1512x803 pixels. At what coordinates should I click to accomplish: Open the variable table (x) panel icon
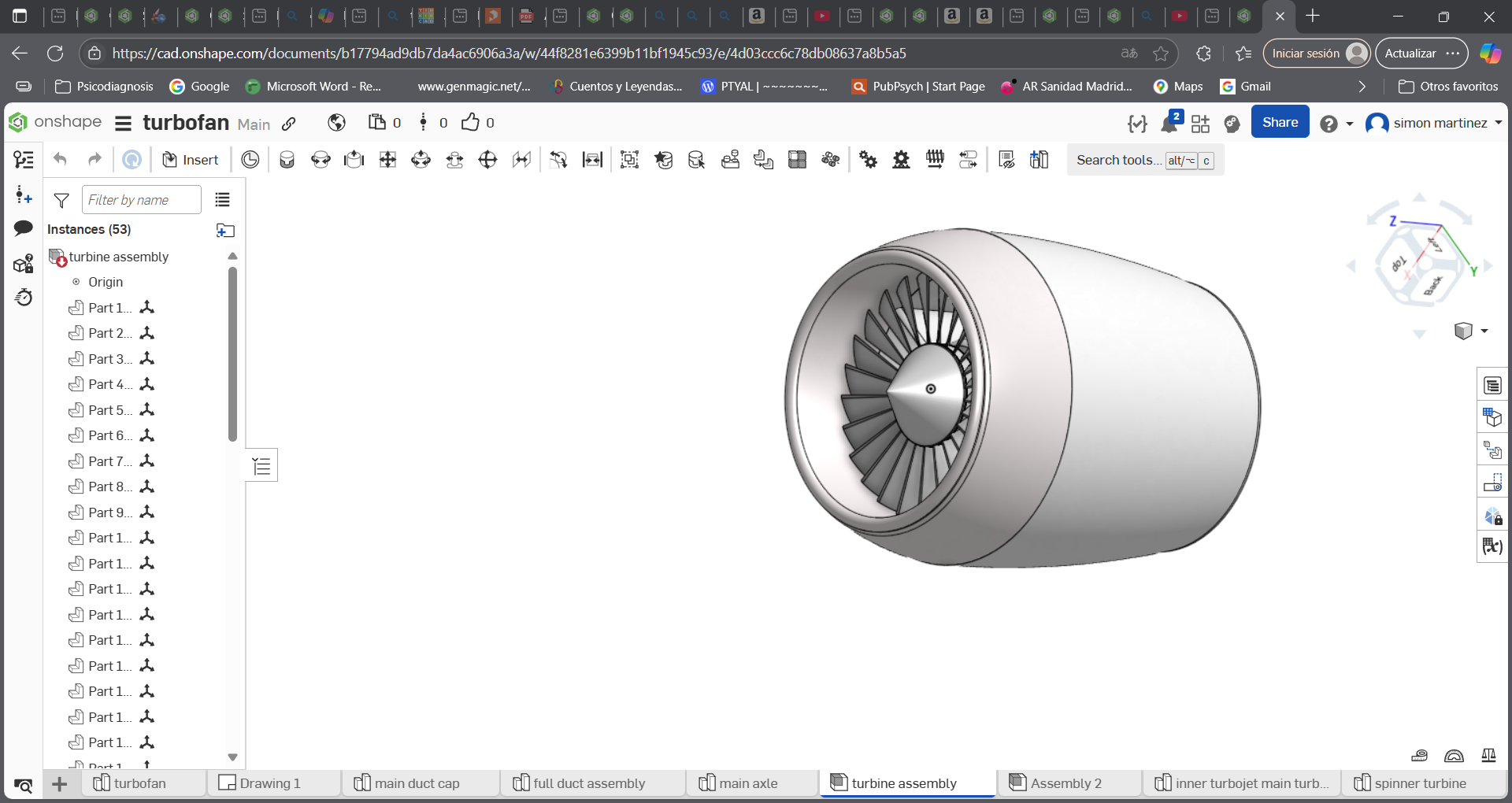(x=1492, y=546)
